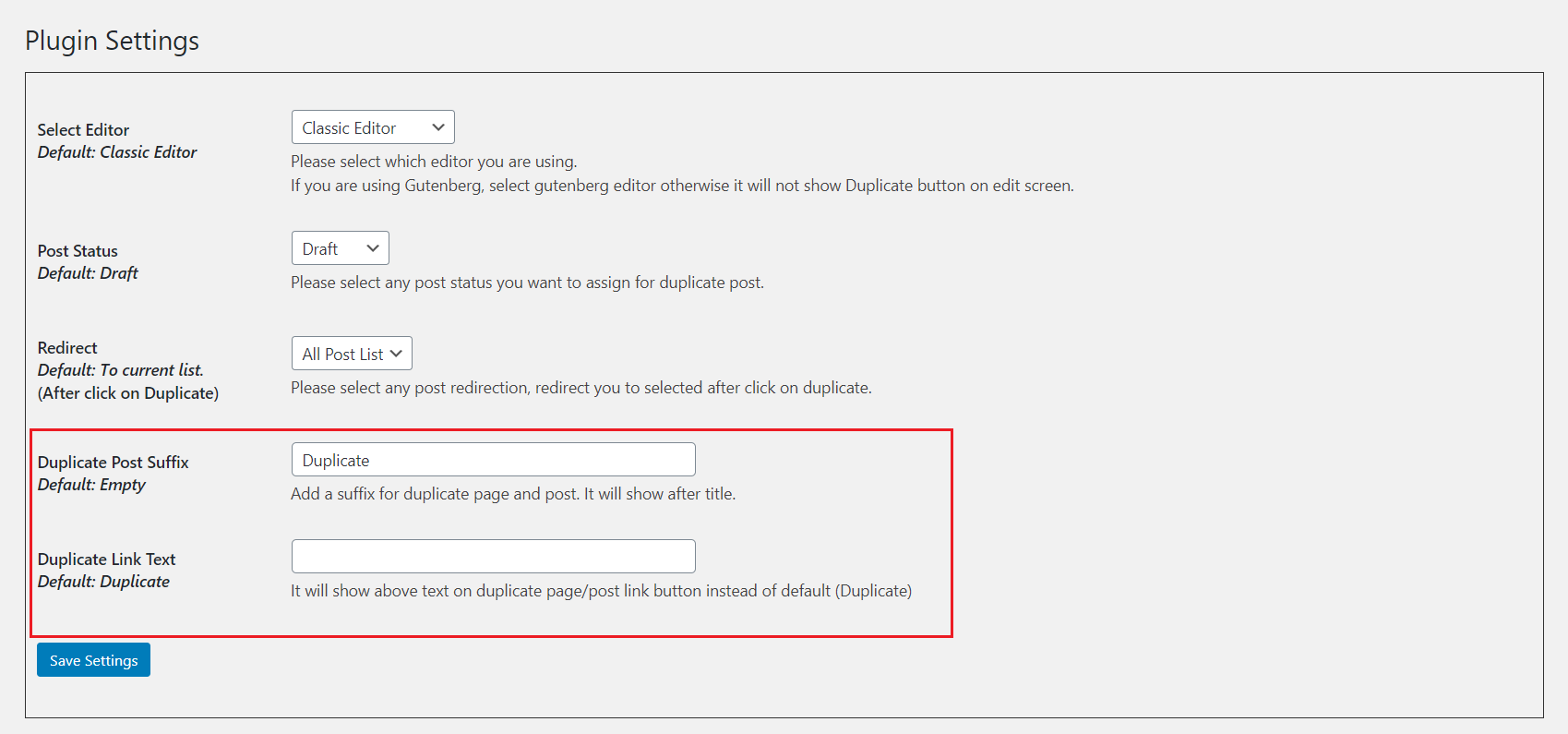Click the Select Editor label
This screenshot has height=734, width=1568.
click(x=83, y=130)
